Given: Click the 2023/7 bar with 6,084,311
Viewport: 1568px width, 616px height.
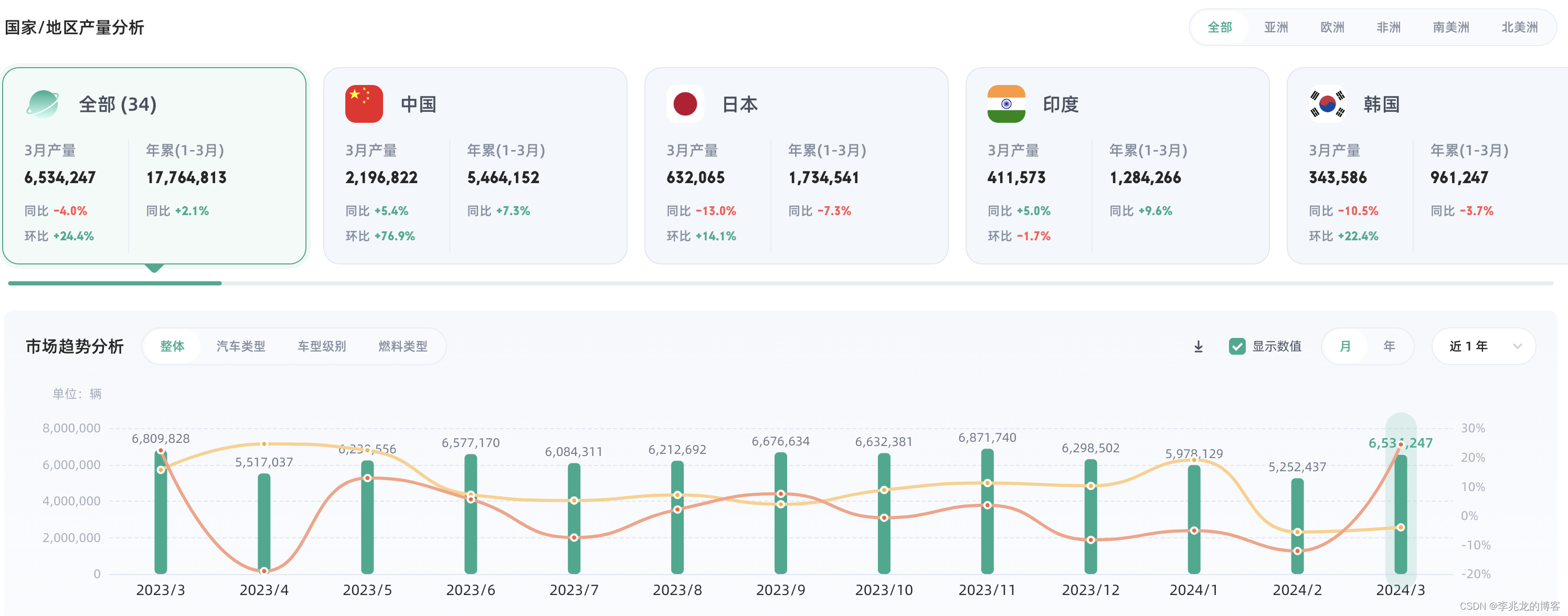Looking at the screenshot, I should [574, 518].
